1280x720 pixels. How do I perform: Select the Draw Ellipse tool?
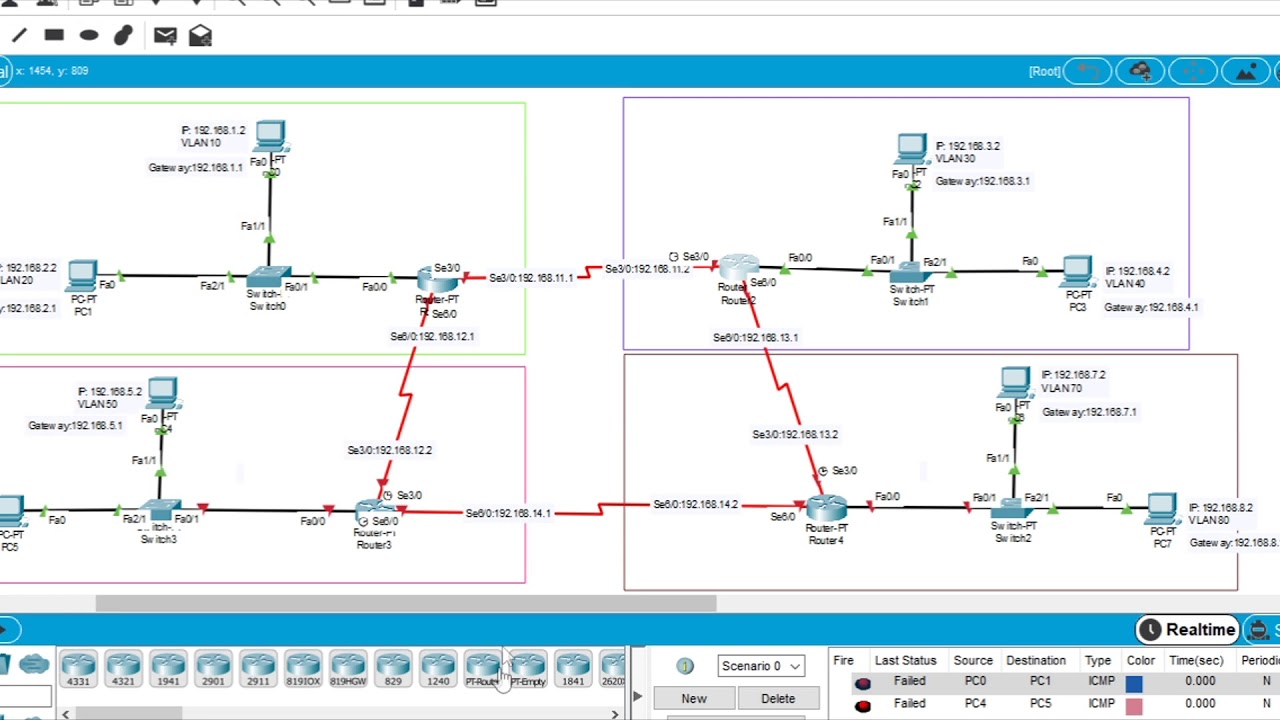[89, 35]
